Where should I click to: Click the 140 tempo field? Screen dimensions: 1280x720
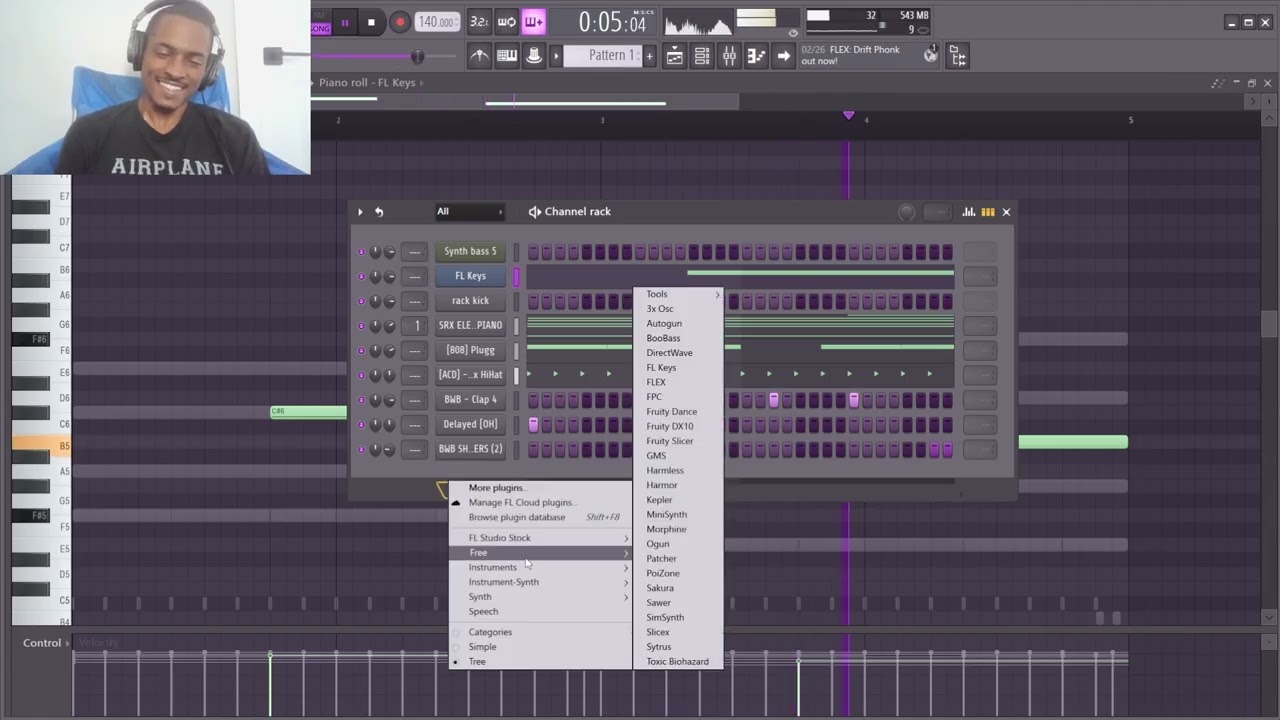[437, 22]
